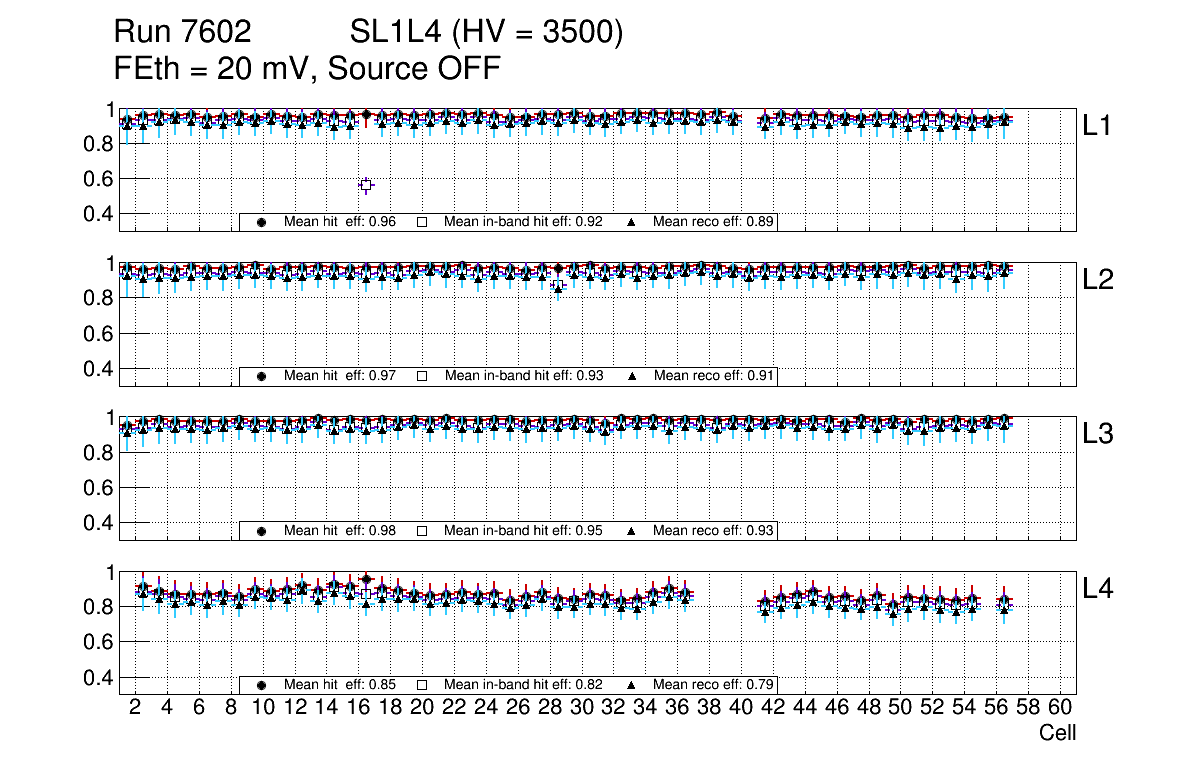Click the x-axis tick label 40
This screenshot has height=772, width=1196.
(740, 707)
